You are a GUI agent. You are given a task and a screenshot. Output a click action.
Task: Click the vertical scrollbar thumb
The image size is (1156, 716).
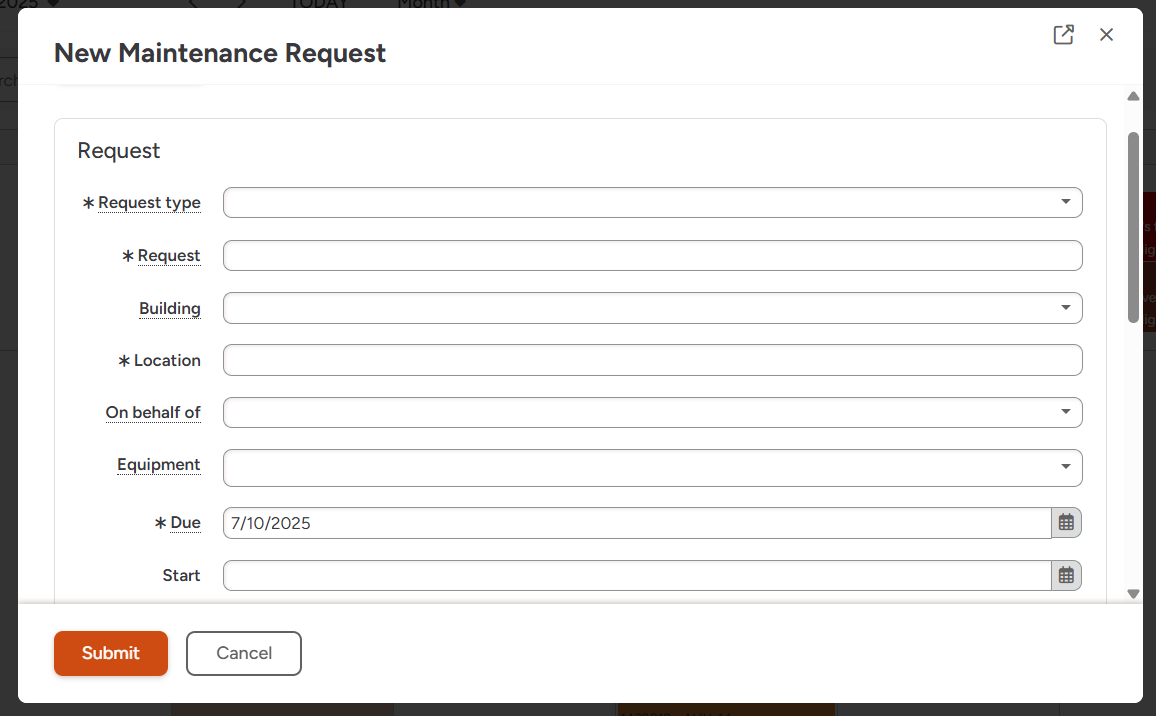pyautogui.click(x=1133, y=227)
